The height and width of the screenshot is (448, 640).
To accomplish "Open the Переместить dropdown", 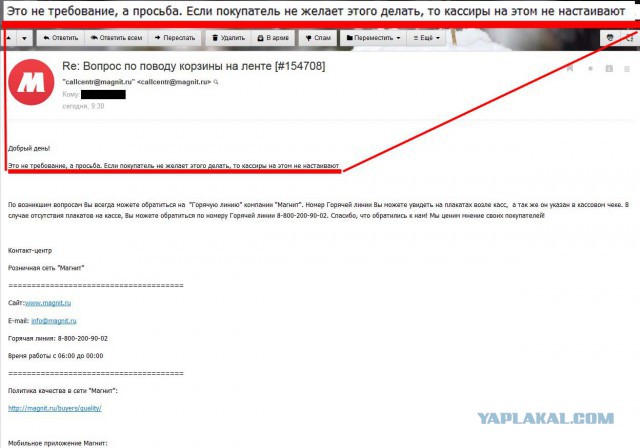I will (373, 38).
